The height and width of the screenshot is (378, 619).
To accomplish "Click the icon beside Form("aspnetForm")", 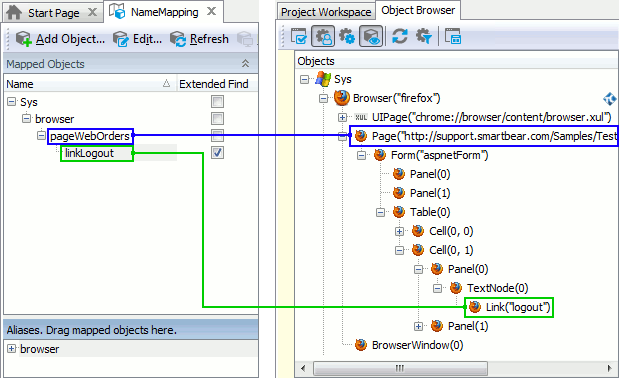I will pyautogui.click(x=380, y=155).
